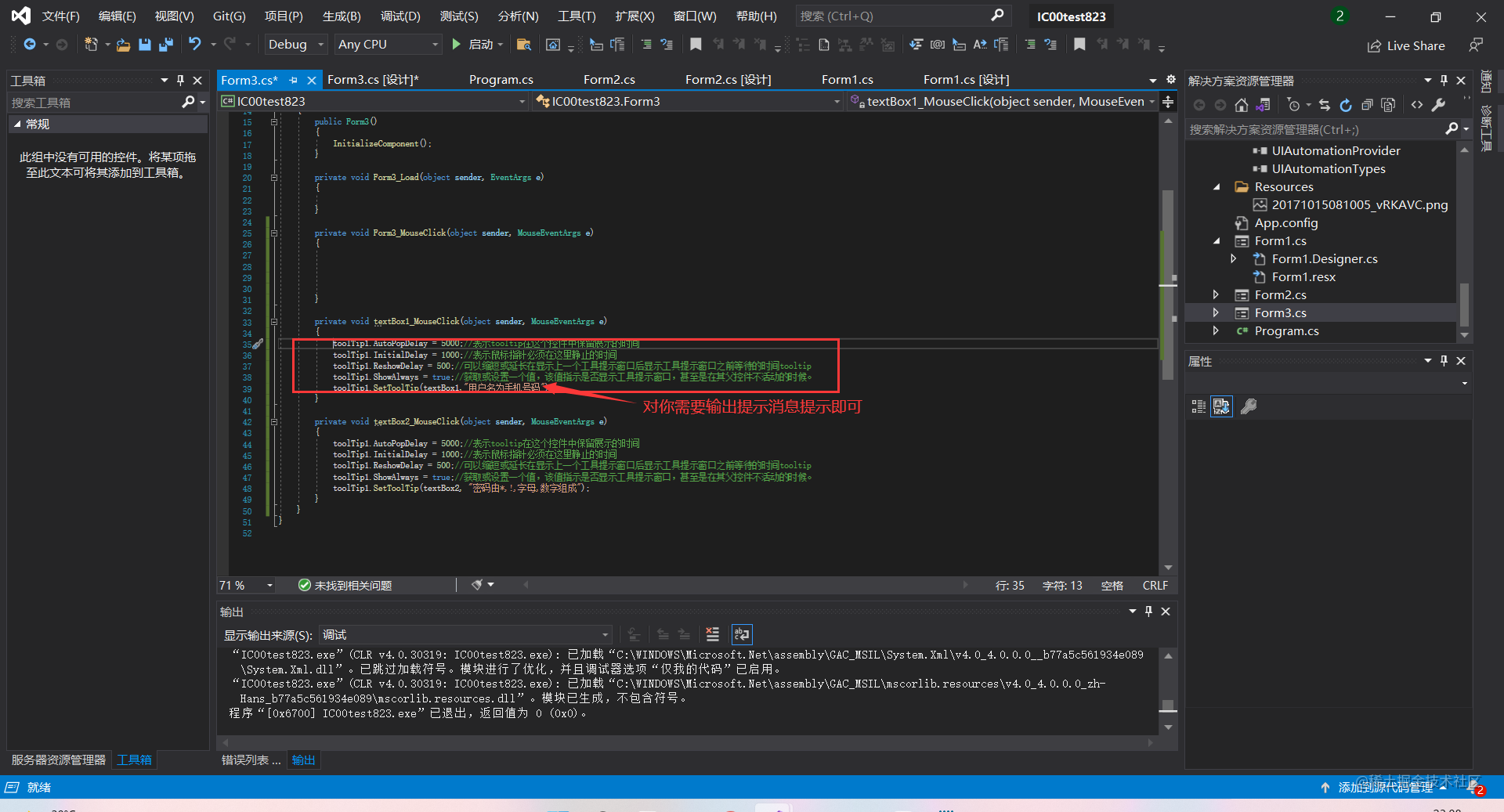The height and width of the screenshot is (812, 1504).
Task: Pin the Solution Explorer panel
Action: coord(1444,80)
